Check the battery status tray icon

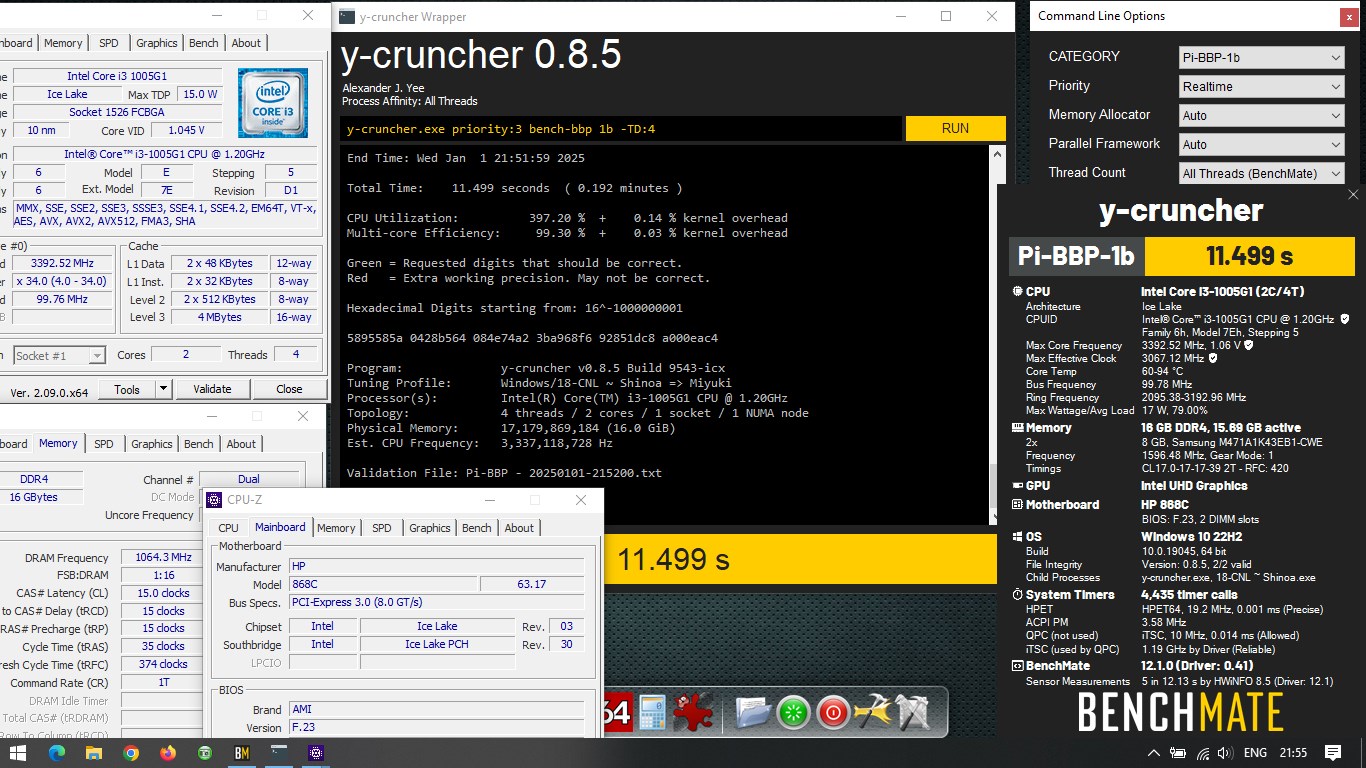(x=1178, y=753)
